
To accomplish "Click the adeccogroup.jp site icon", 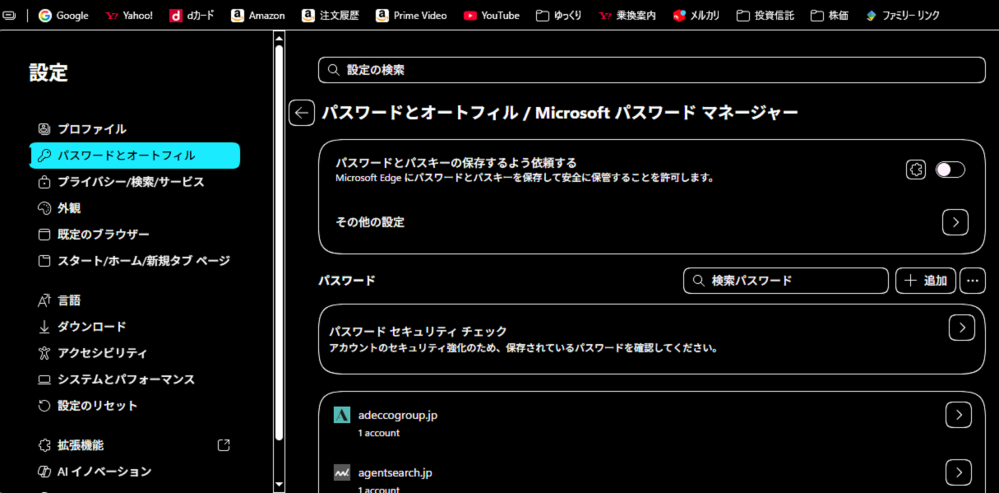I will point(342,415).
